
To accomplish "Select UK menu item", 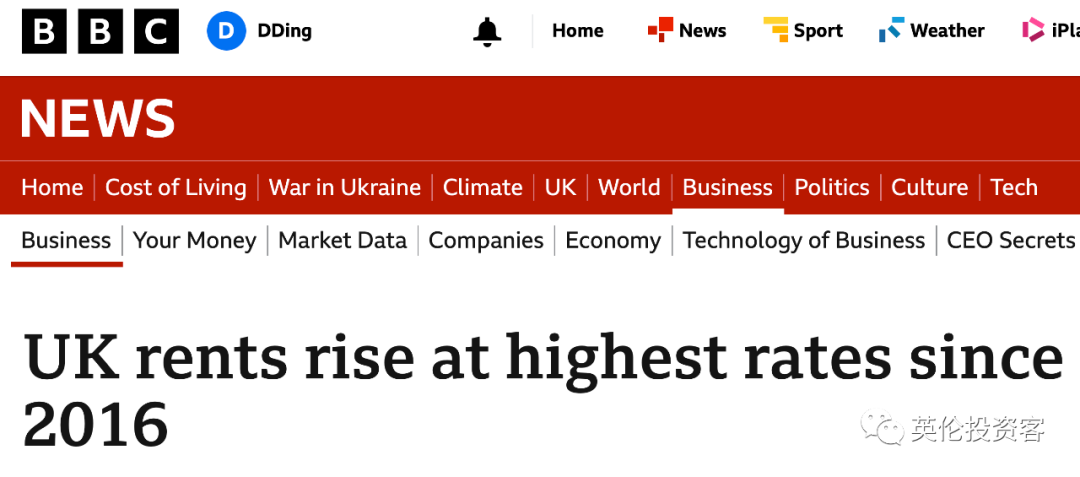I will tap(561, 187).
